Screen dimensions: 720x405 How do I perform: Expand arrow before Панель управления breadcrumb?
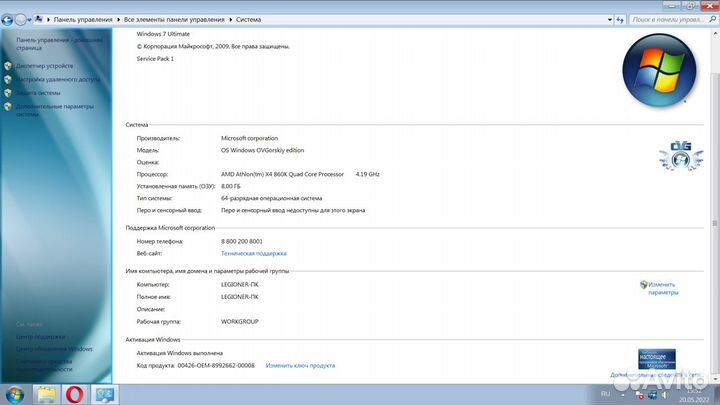[x=48, y=20]
